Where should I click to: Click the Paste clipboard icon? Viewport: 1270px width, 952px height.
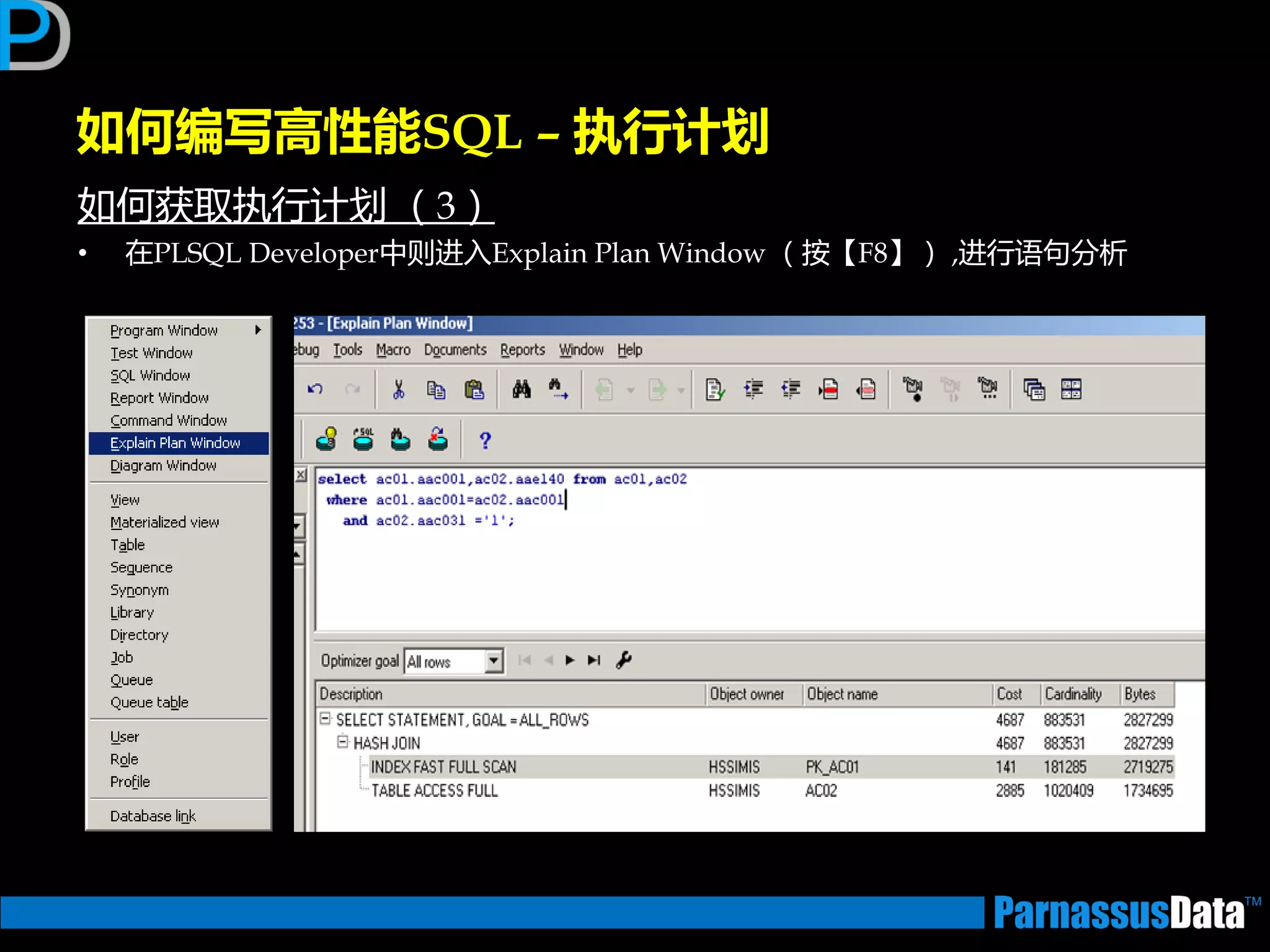coord(474,389)
